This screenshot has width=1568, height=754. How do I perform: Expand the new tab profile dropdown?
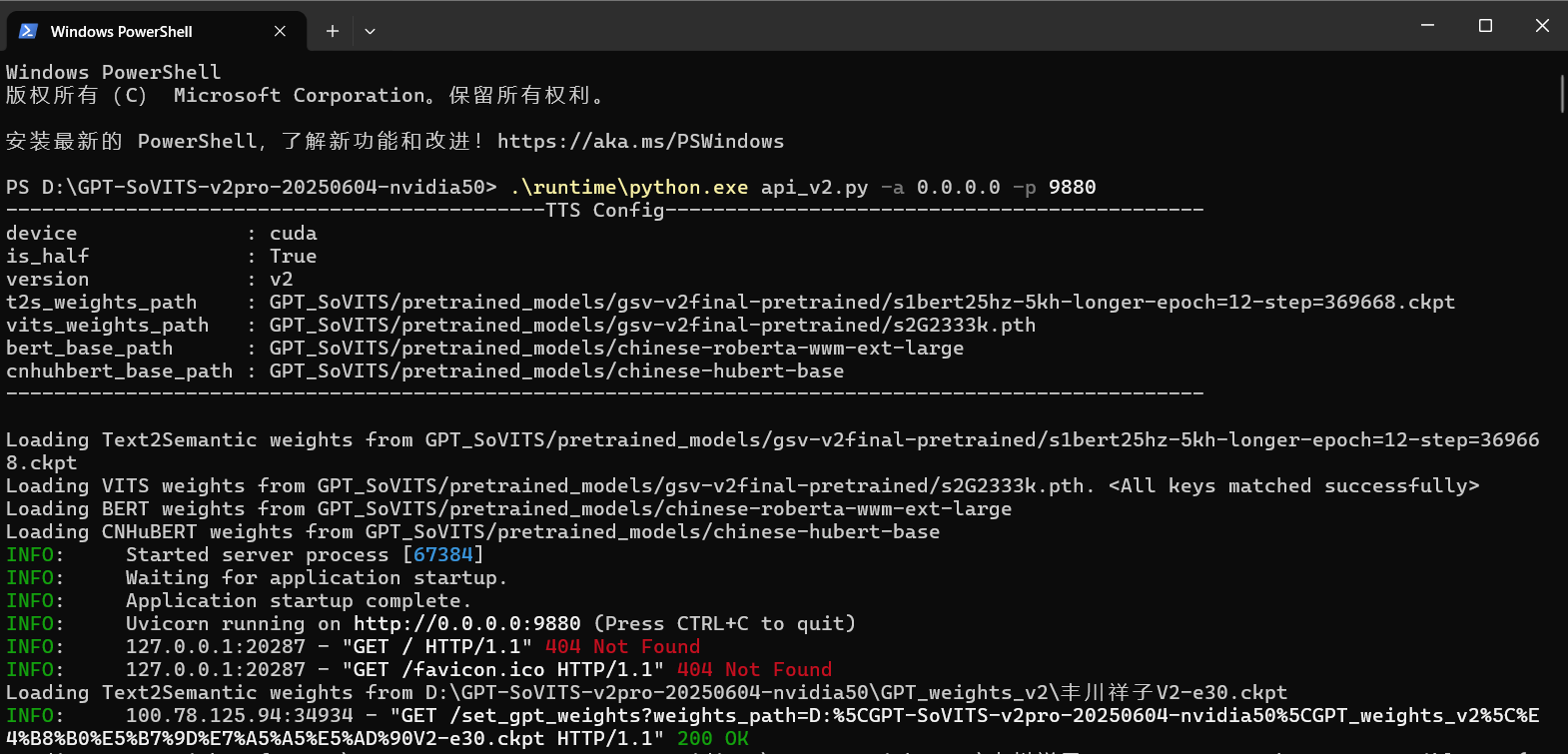(370, 31)
